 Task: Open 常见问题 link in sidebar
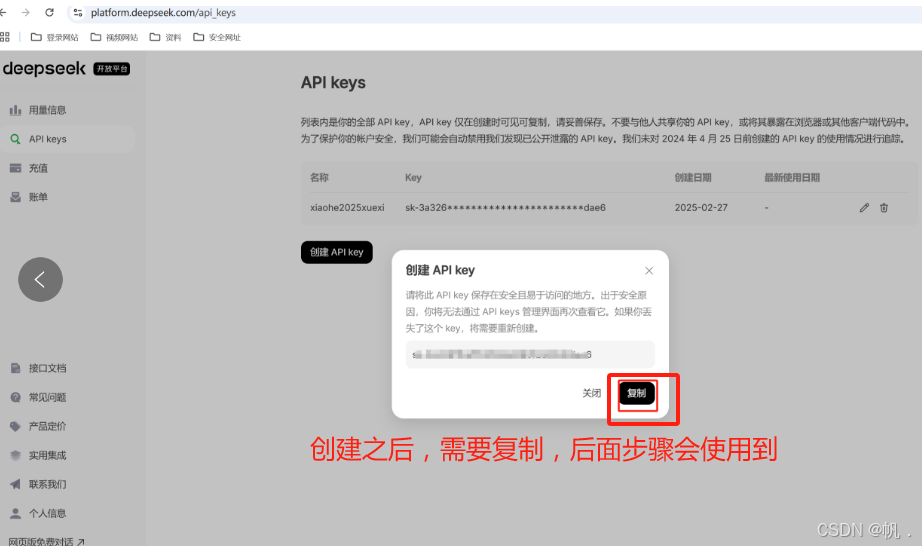point(47,397)
